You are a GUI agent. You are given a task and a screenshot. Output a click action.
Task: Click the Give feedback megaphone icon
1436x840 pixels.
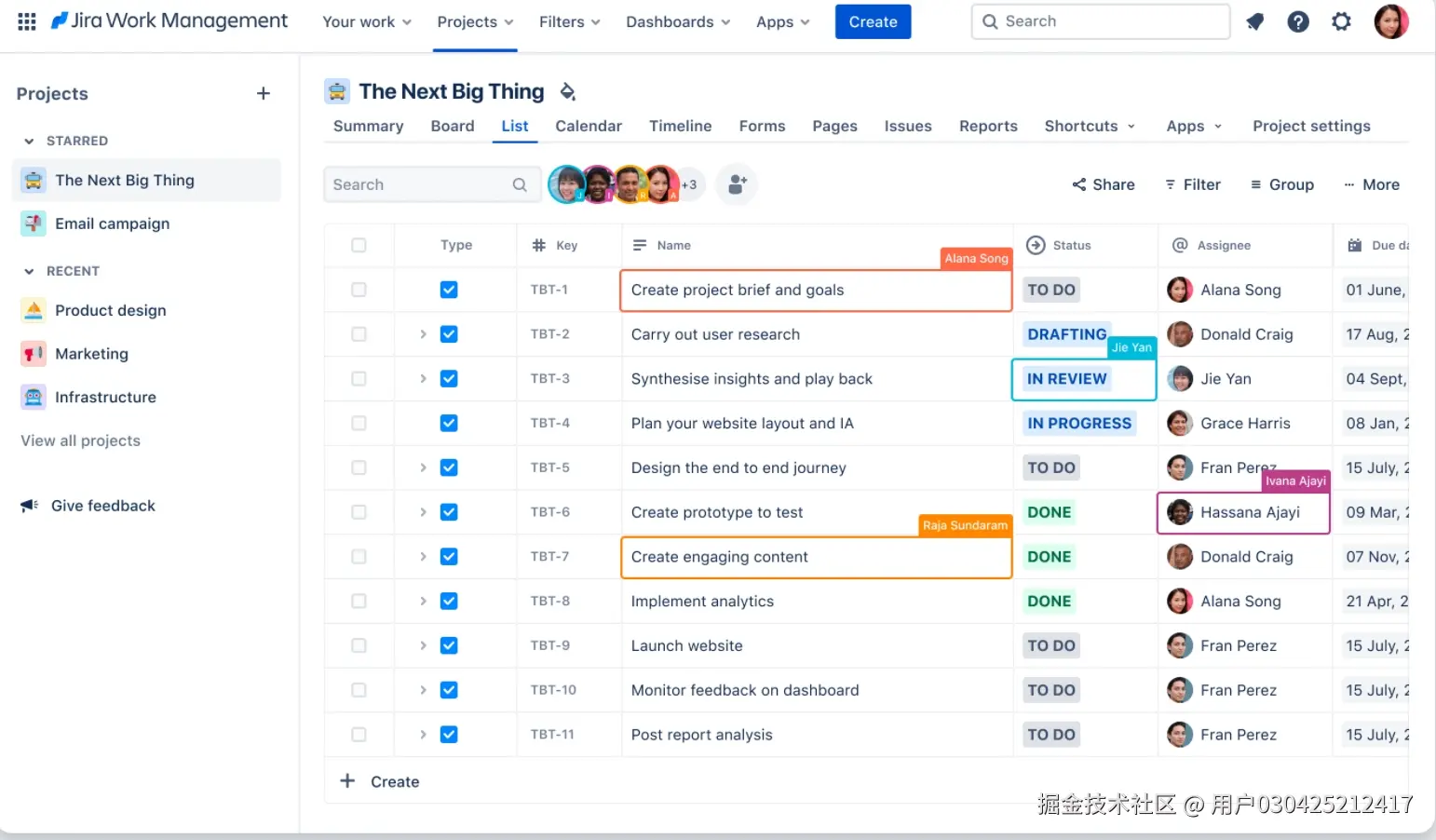(x=30, y=505)
